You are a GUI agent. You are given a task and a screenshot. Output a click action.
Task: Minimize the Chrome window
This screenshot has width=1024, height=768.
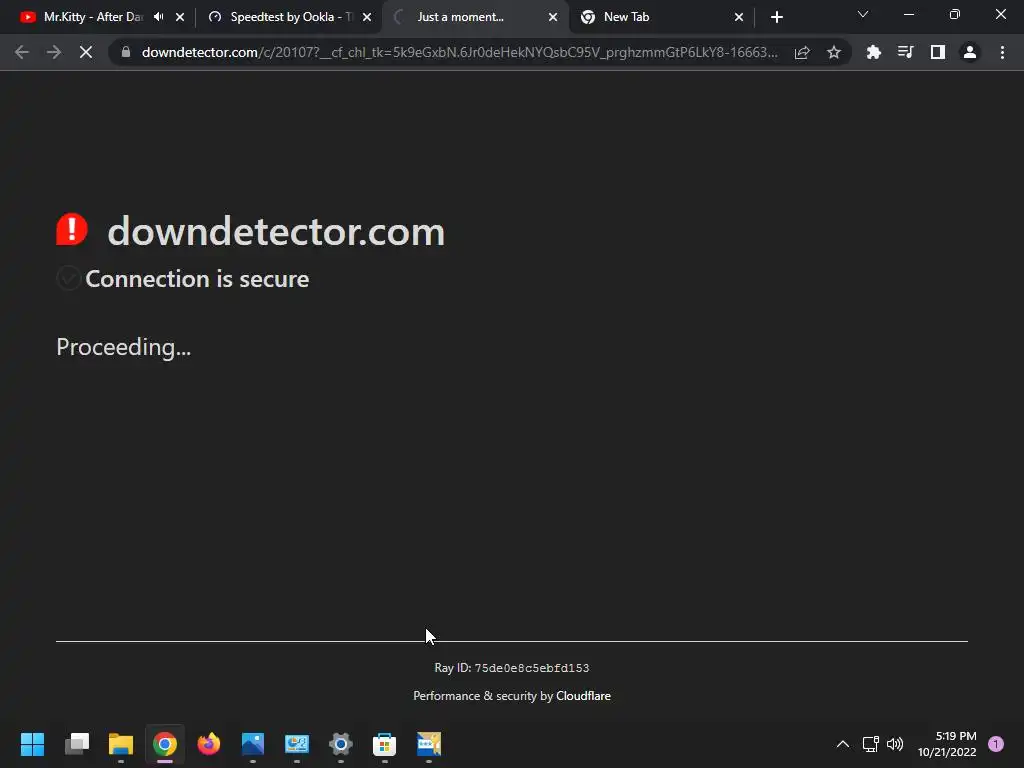click(908, 14)
